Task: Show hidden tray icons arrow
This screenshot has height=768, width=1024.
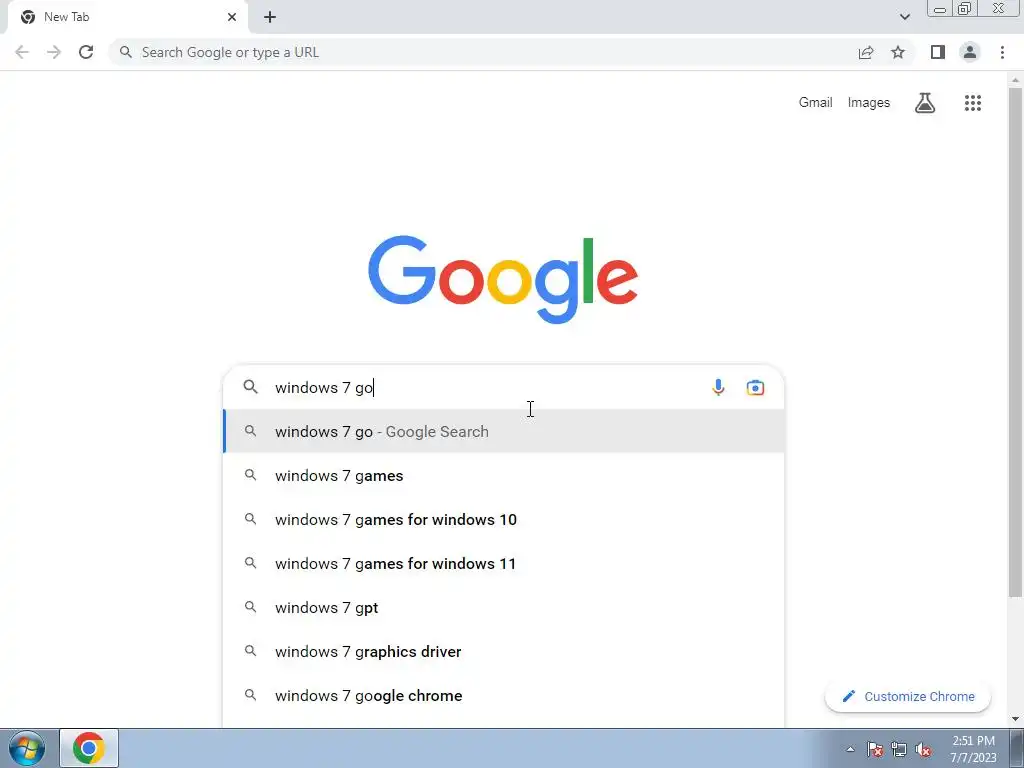Action: [850, 749]
